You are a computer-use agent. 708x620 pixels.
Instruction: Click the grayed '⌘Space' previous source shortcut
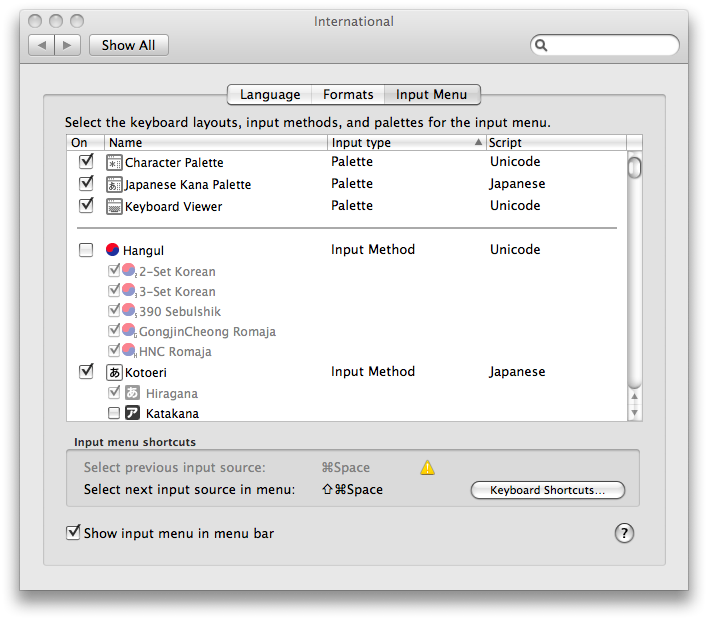345,467
